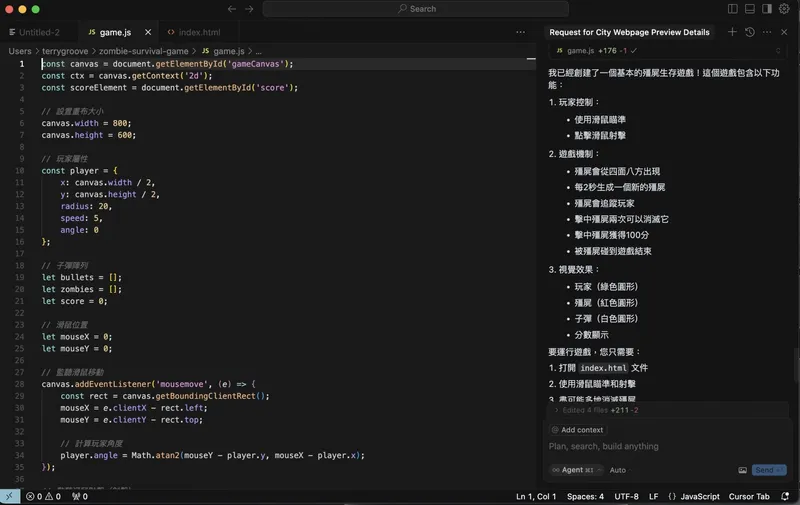800x505 pixels.
Task: Click the Add context button
Action: 577,430
